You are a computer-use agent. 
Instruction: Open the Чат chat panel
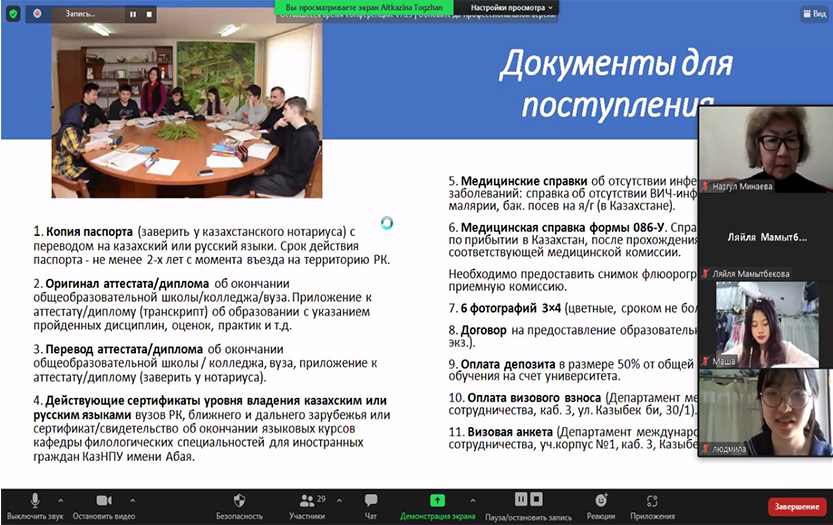371,503
